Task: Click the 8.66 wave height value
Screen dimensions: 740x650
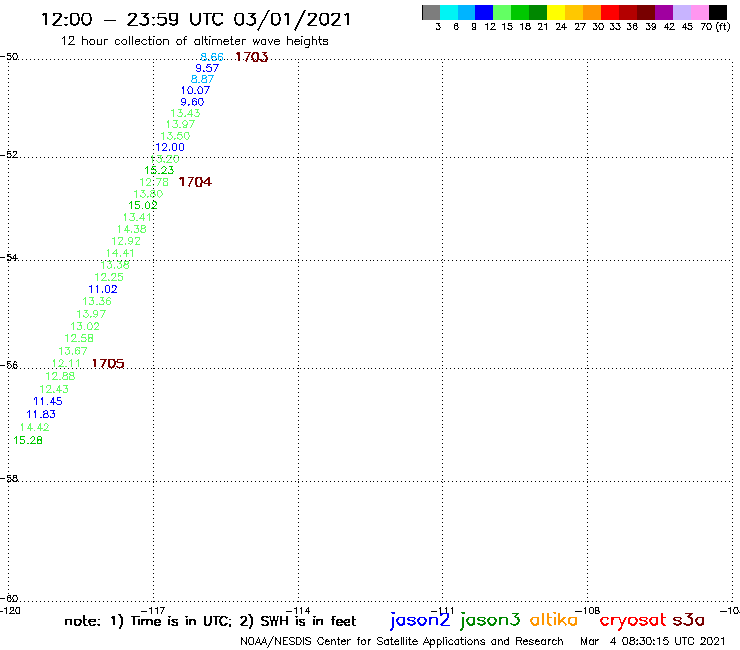Action: (211, 57)
